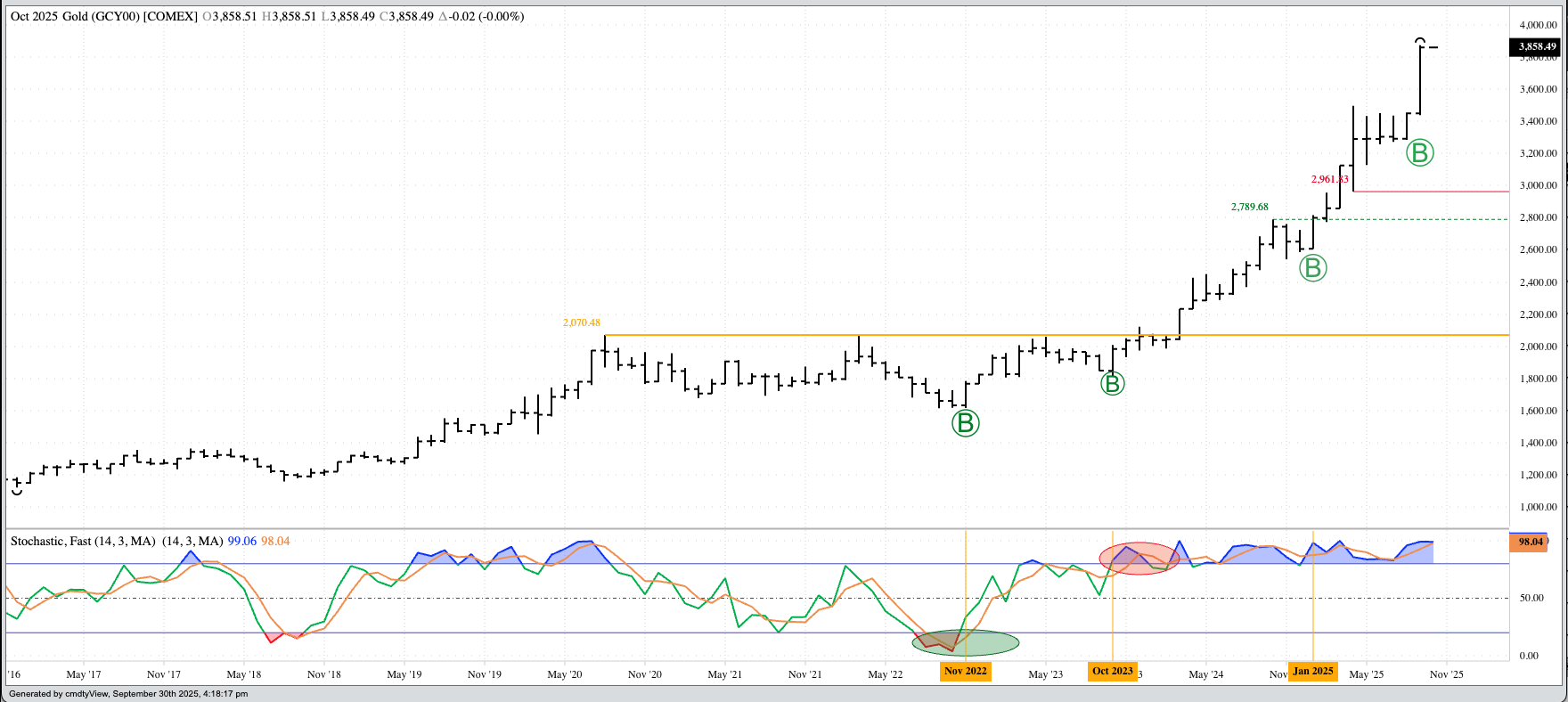Click the green B marker above Nov 2022

[x=966, y=423]
